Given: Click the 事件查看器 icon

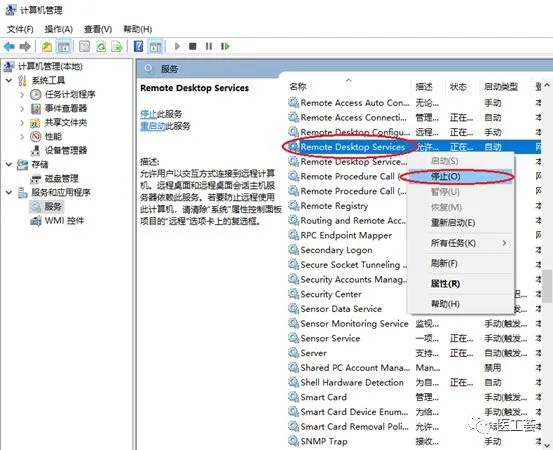Looking at the screenshot, I should point(36,109).
